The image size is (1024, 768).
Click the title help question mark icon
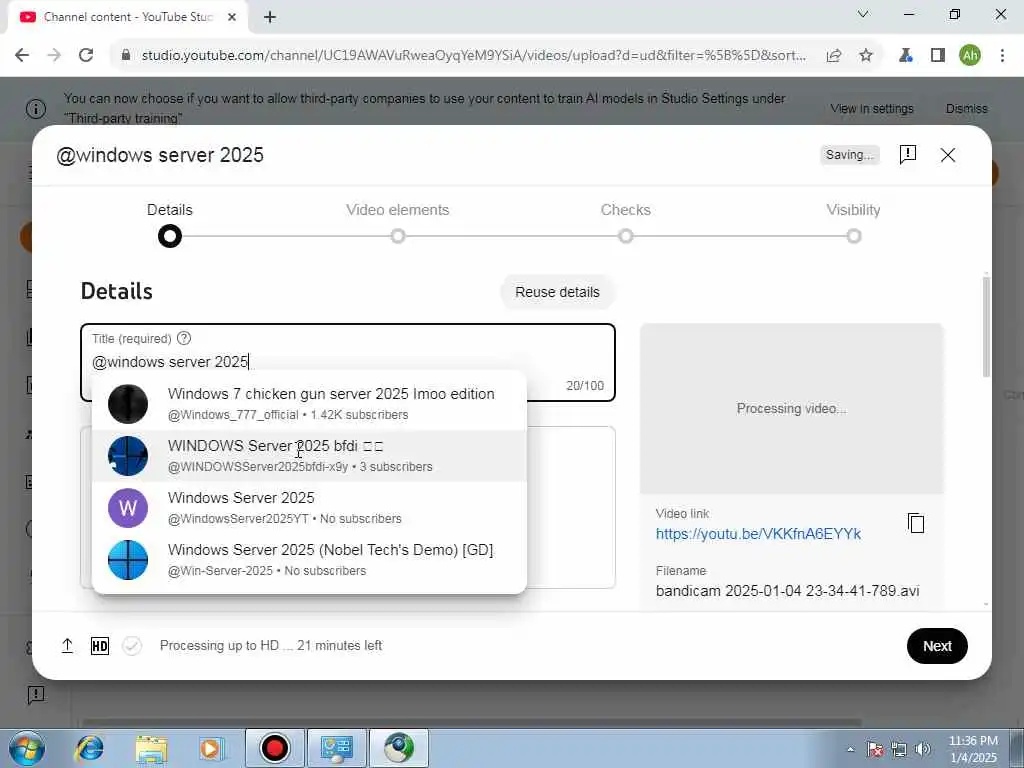[184, 338]
